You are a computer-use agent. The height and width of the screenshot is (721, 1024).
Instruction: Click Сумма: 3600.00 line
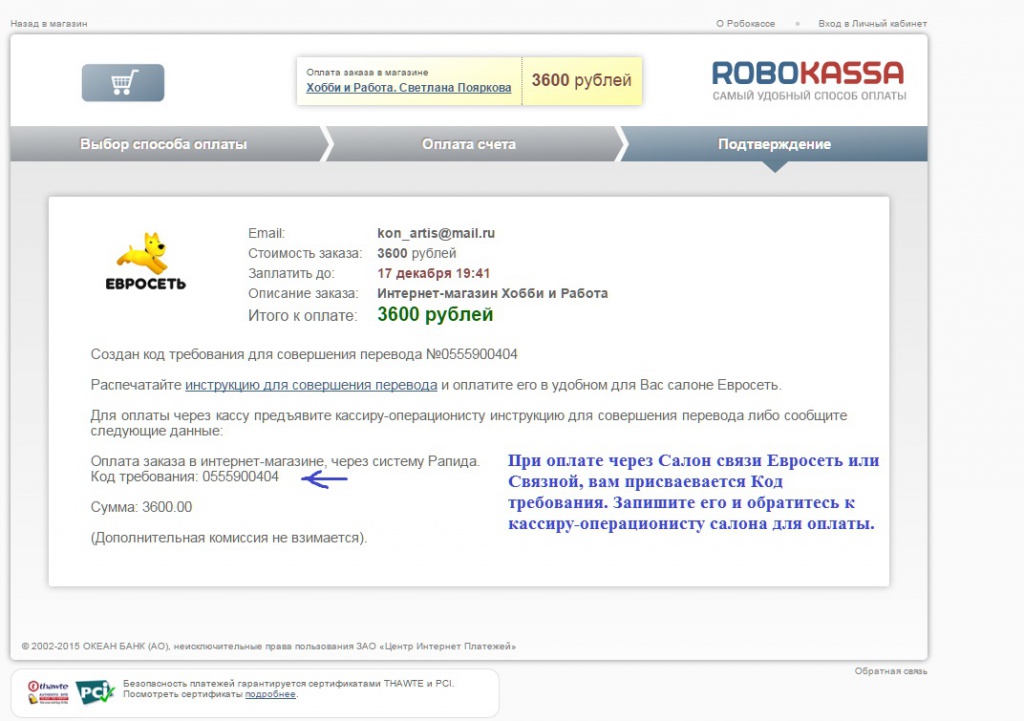[x=141, y=507]
